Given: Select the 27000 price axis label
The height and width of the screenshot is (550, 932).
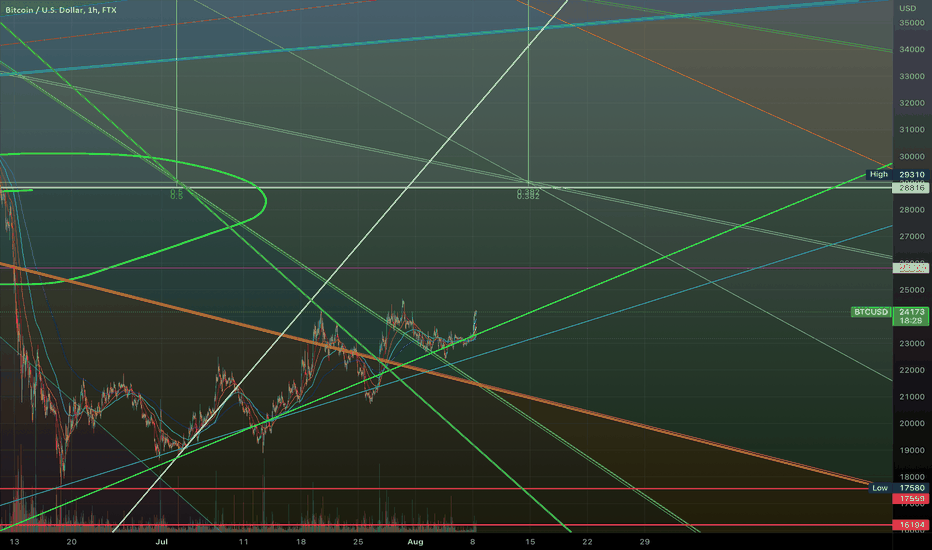Looking at the screenshot, I should 911,237.
